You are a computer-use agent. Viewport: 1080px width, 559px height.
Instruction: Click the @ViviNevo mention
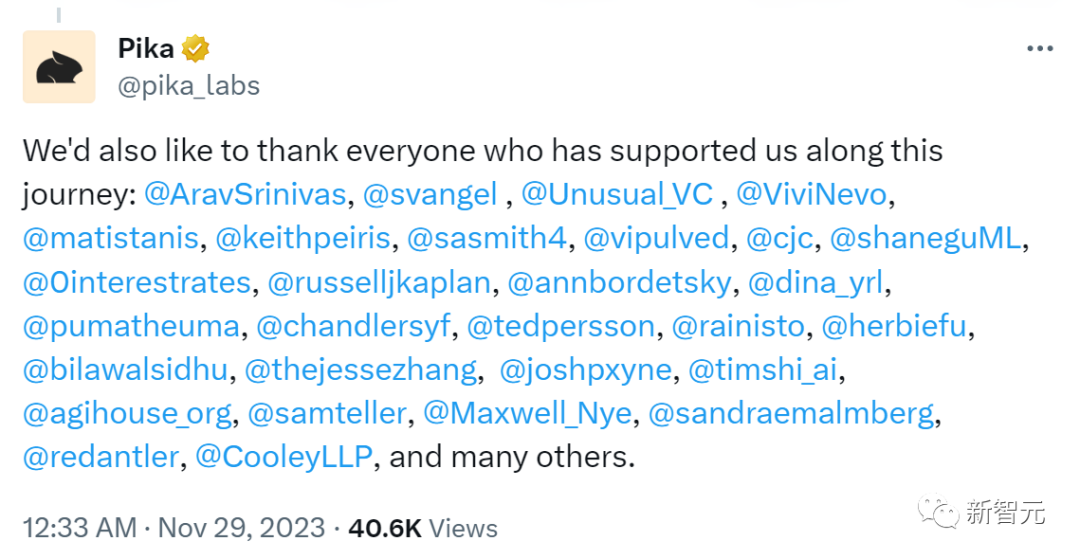pyautogui.click(x=813, y=194)
